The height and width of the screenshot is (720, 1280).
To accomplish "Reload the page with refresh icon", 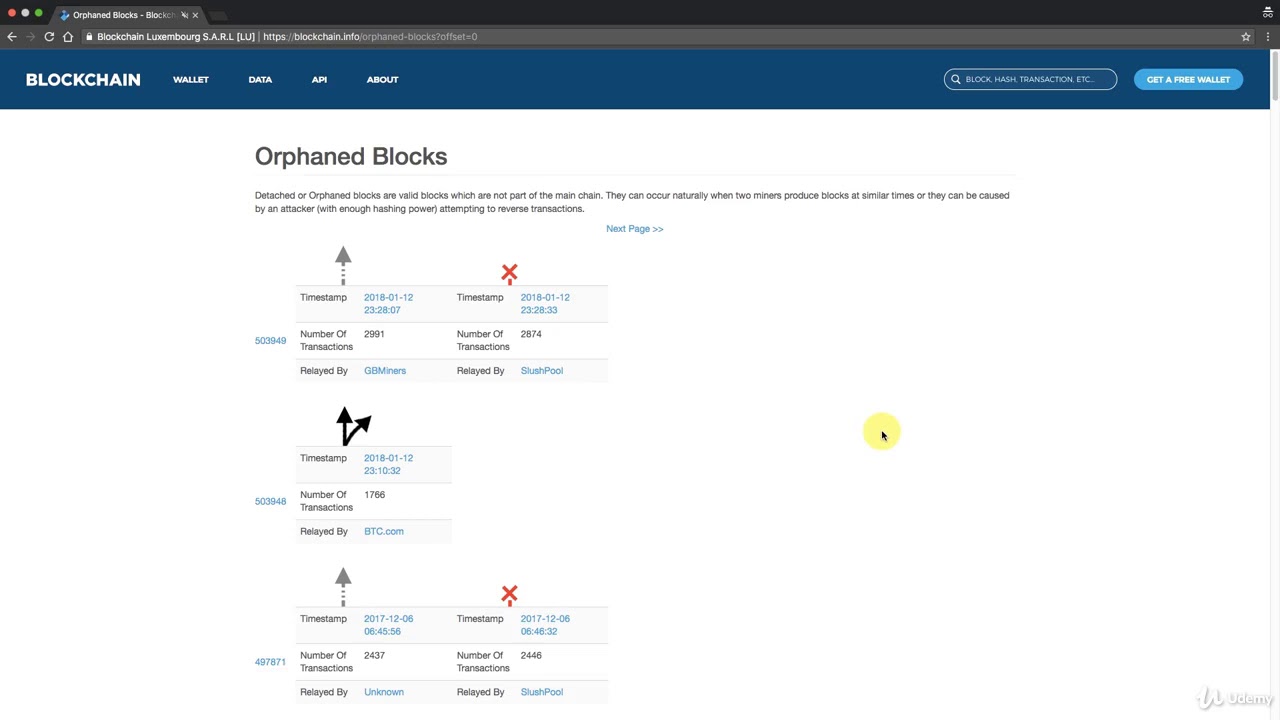I will pyautogui.click(x=49, y=37).
